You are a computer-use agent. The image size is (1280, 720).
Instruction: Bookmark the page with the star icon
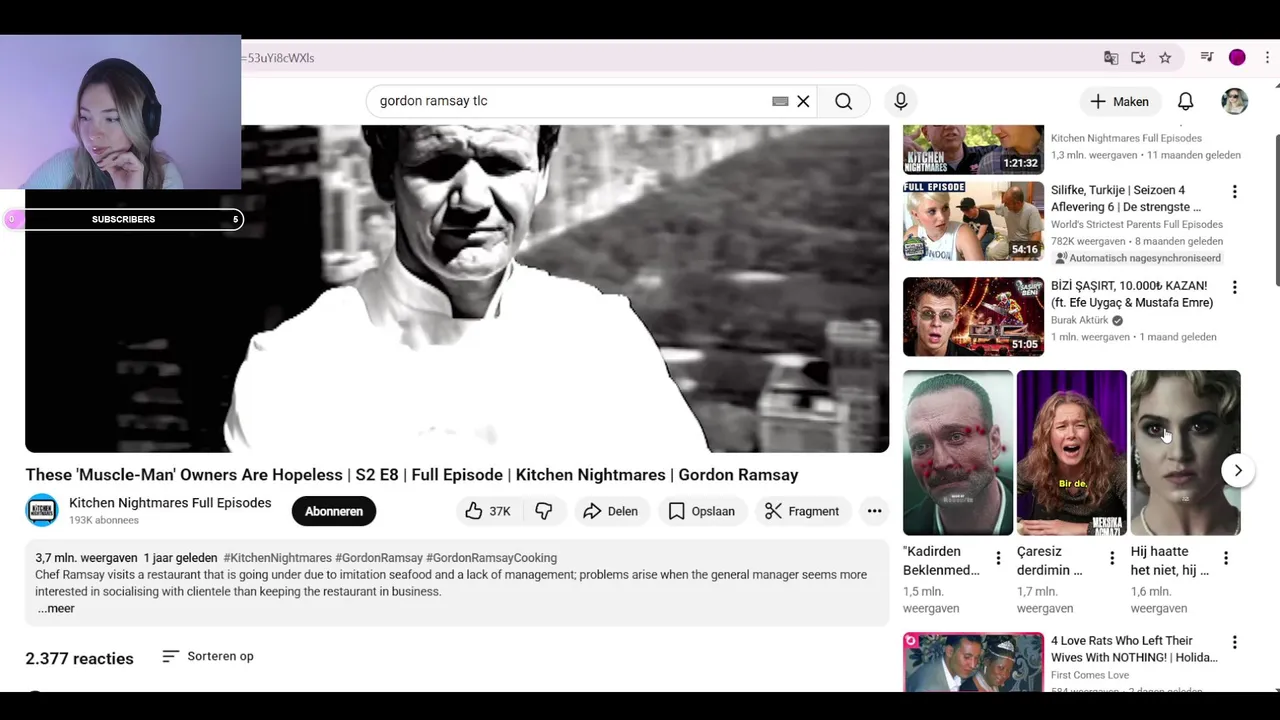click(1165, 58)
